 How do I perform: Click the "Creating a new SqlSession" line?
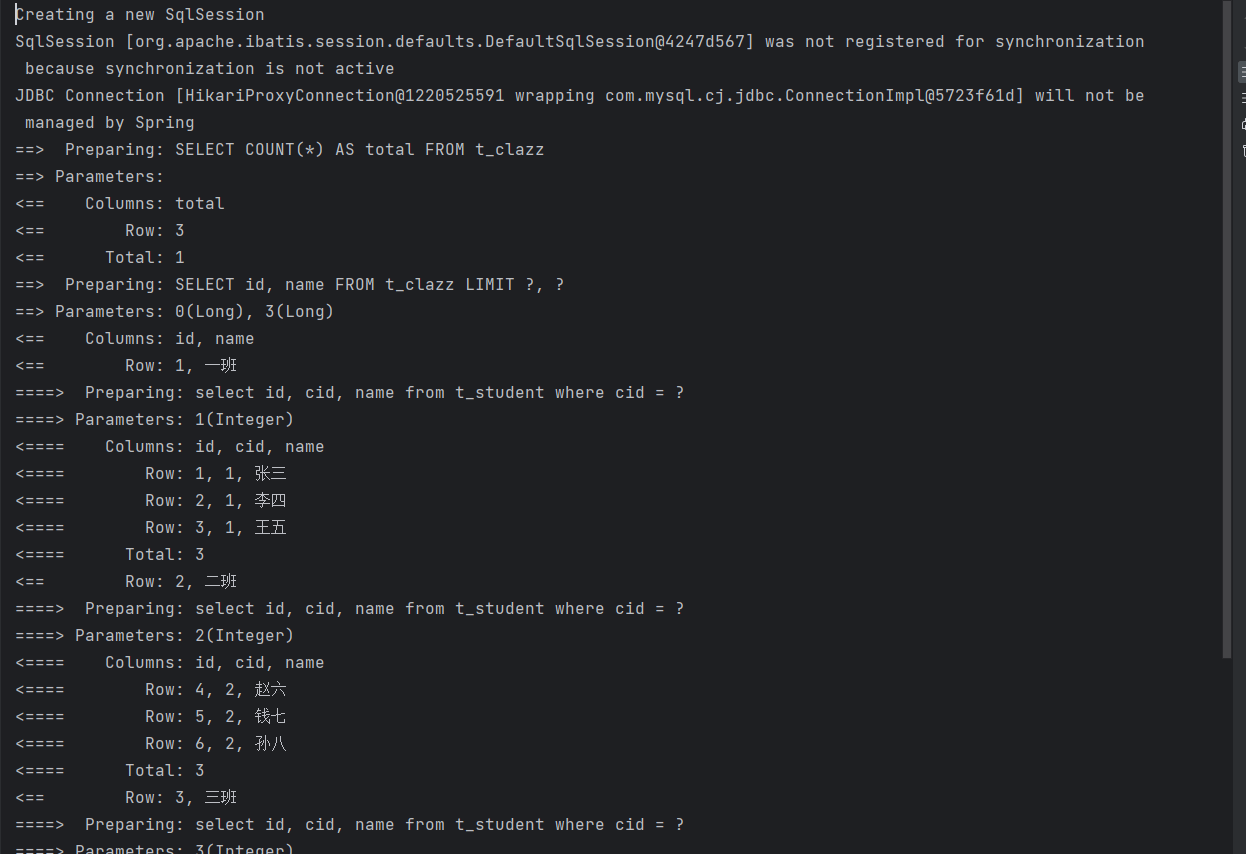click(140, 15)
